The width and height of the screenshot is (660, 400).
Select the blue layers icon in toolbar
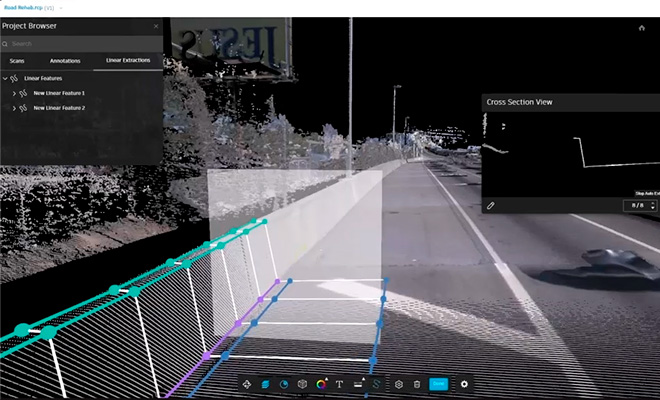click(x=265, y=384)
